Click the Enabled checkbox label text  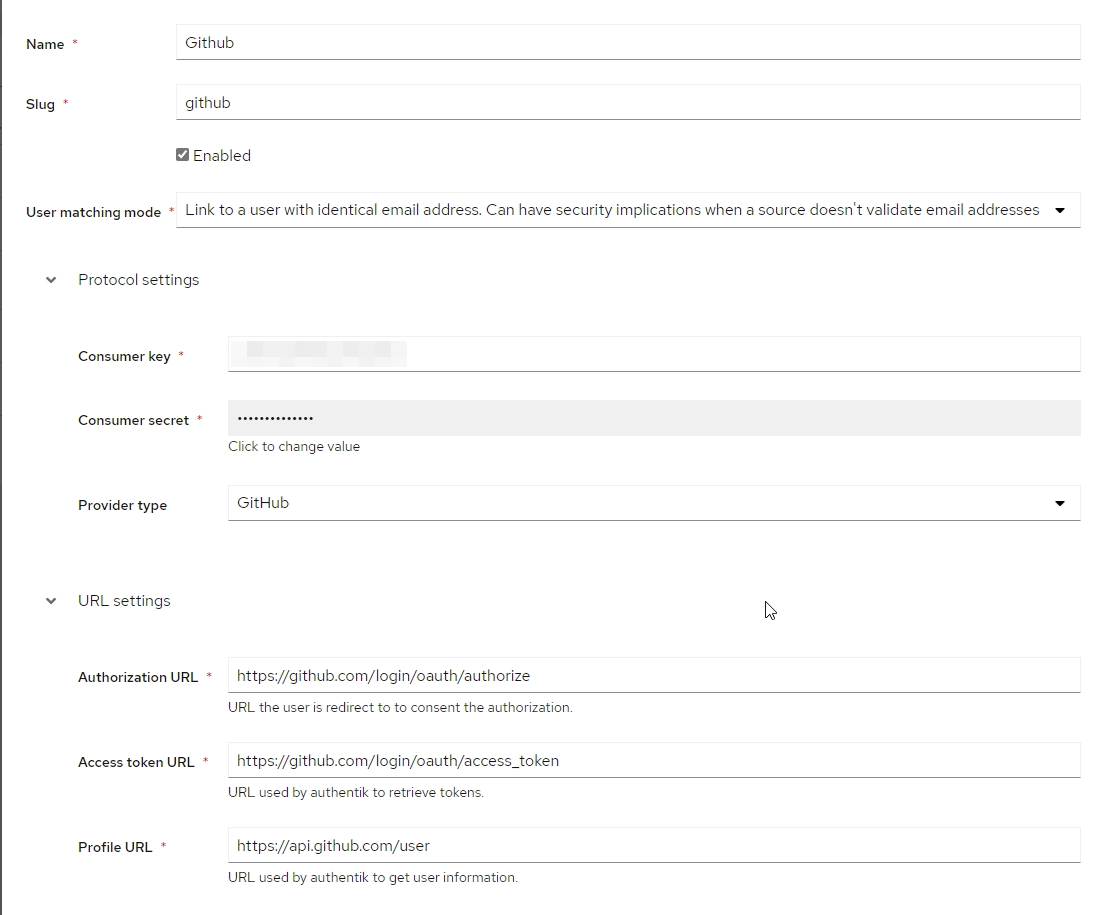click(x=222, y=156)
